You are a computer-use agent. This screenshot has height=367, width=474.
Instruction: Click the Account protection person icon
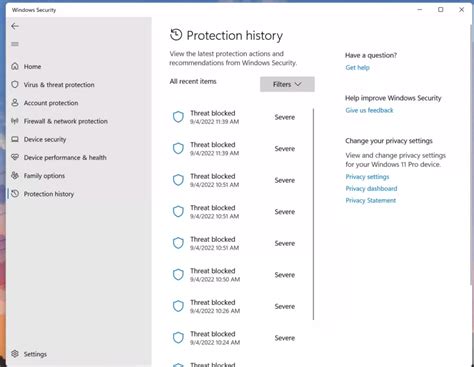point(15,103)
